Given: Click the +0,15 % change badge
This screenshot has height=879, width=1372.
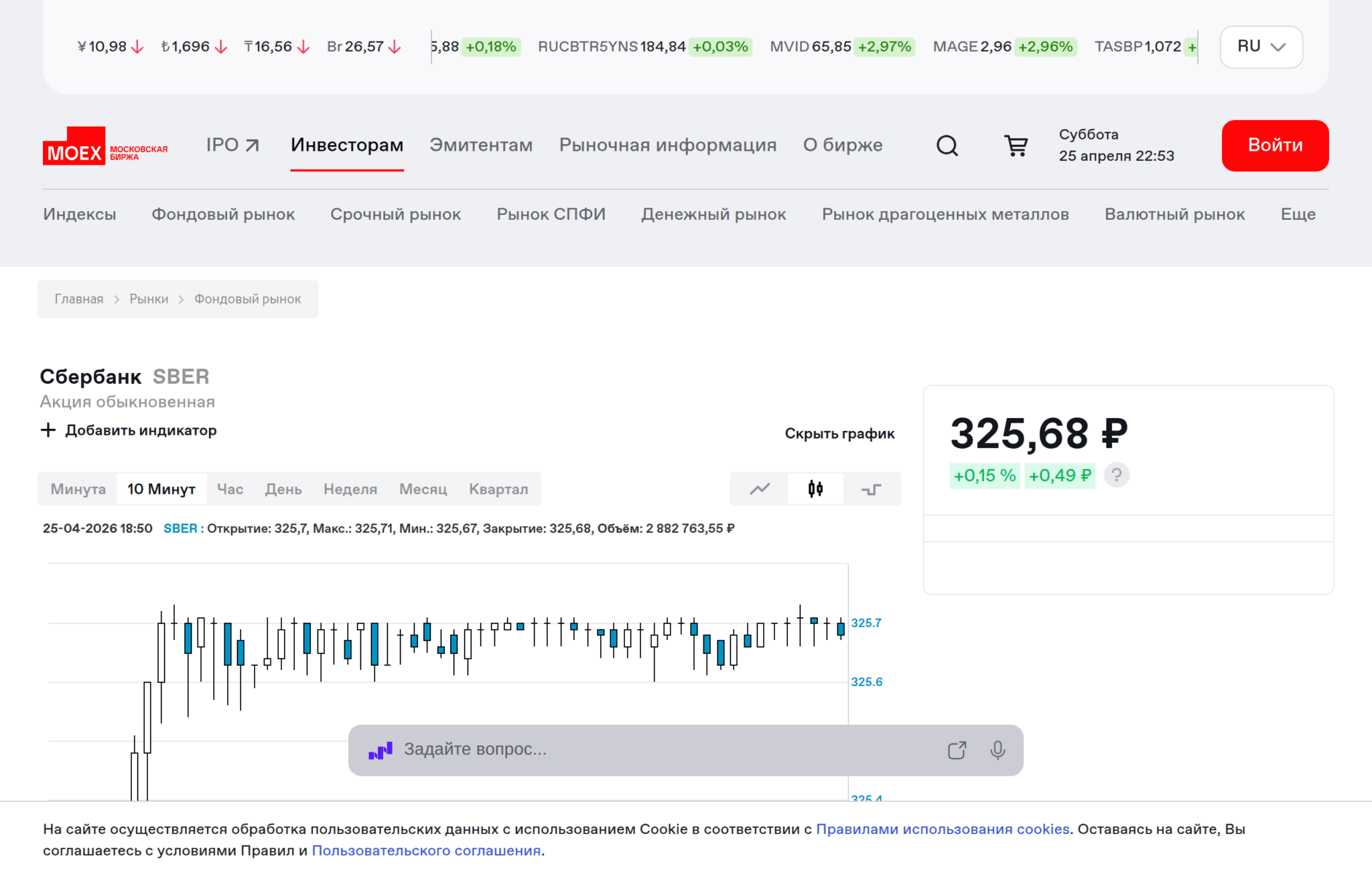Looking at the screenshot, I should click(985, 476).
